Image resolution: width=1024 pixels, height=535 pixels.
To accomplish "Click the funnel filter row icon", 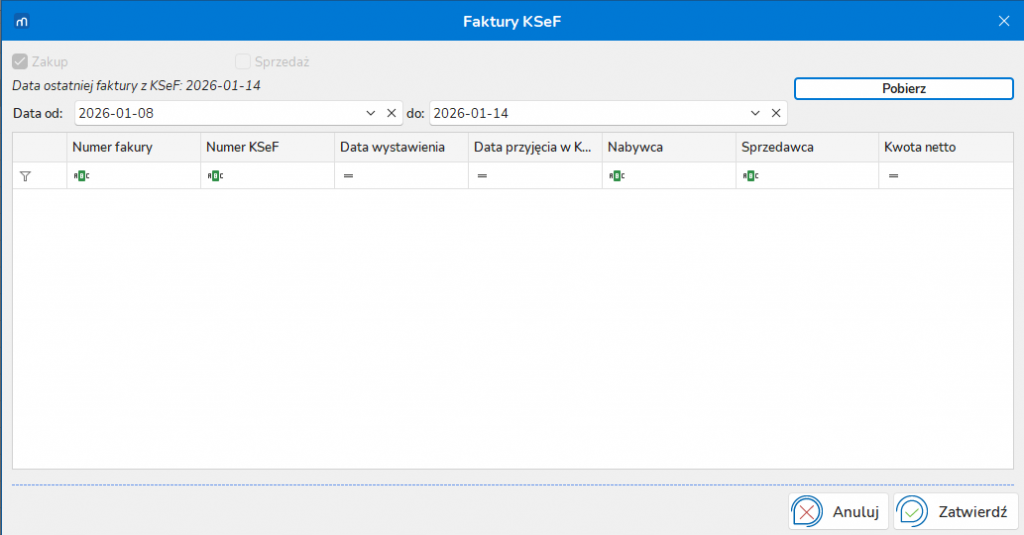I will (x=26, y=176).
